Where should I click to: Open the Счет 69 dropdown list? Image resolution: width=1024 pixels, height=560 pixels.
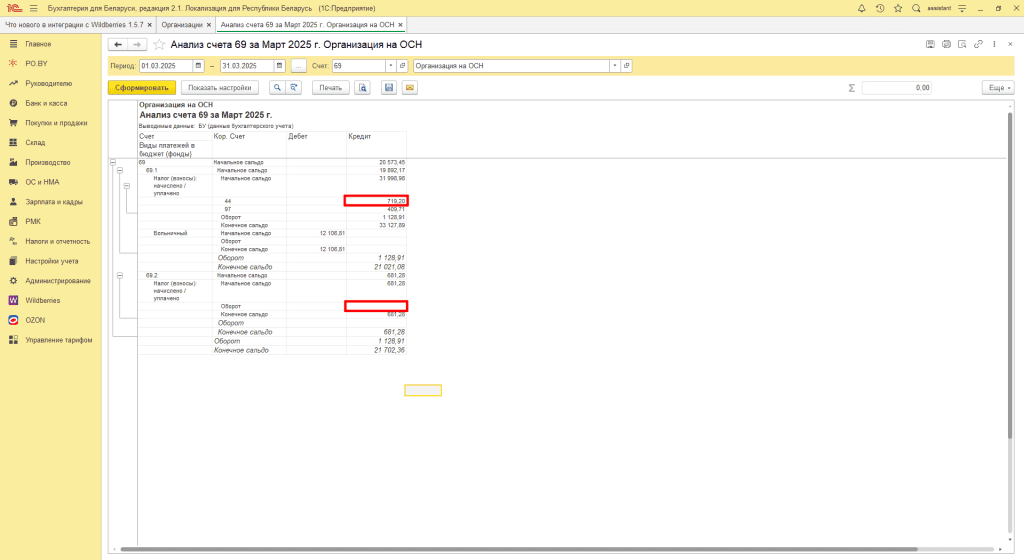(390, 66)
